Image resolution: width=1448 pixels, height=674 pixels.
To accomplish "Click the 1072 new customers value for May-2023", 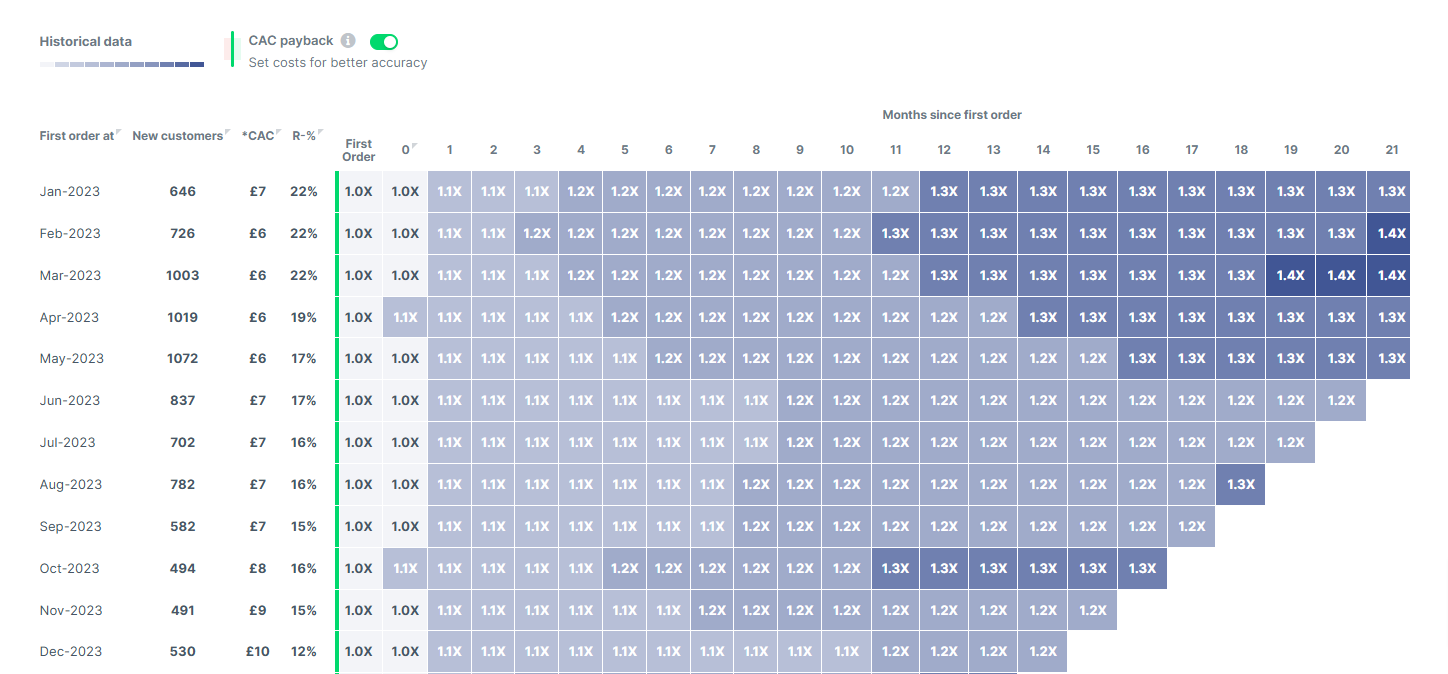I will coord(182,359).
